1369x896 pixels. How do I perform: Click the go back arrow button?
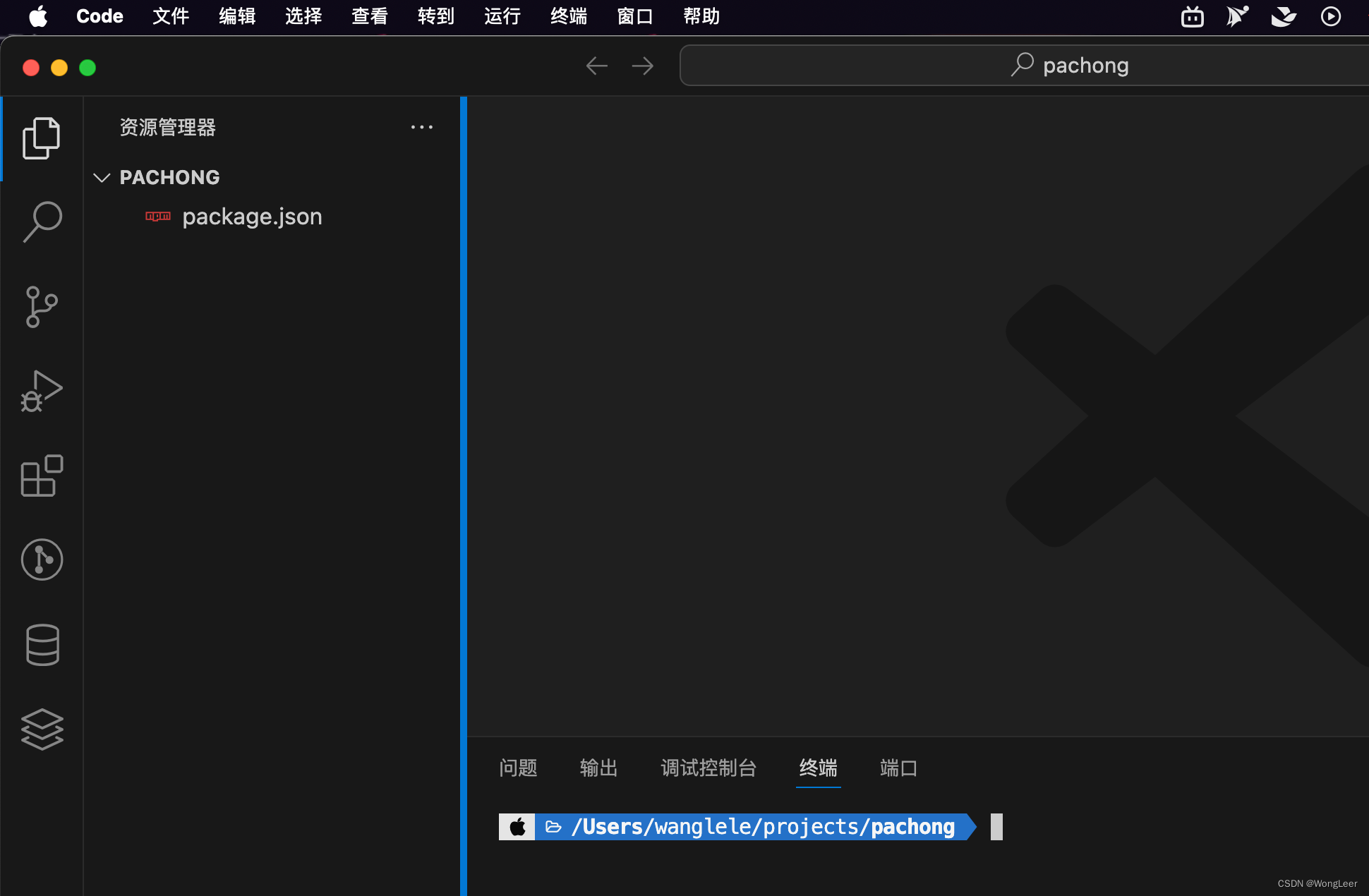596,66
